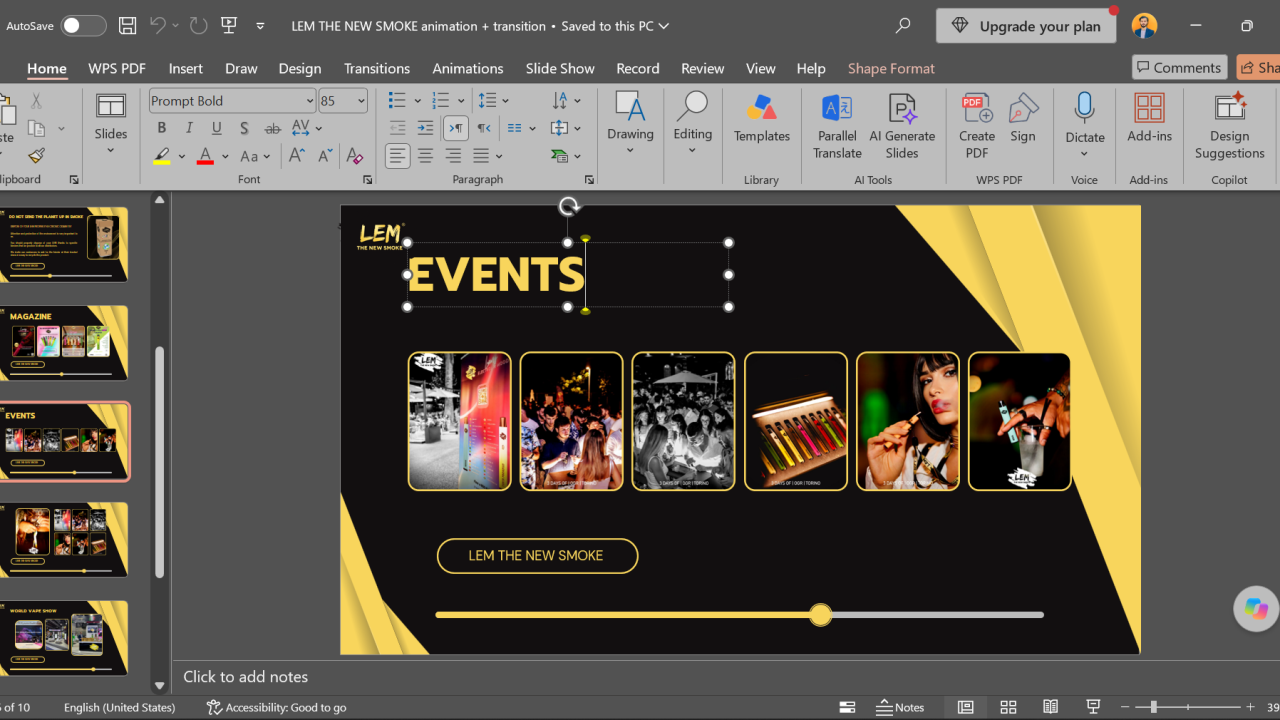Click the Save icon in title bar
This screenshot has height=720, width=1280.
(127, 26)
